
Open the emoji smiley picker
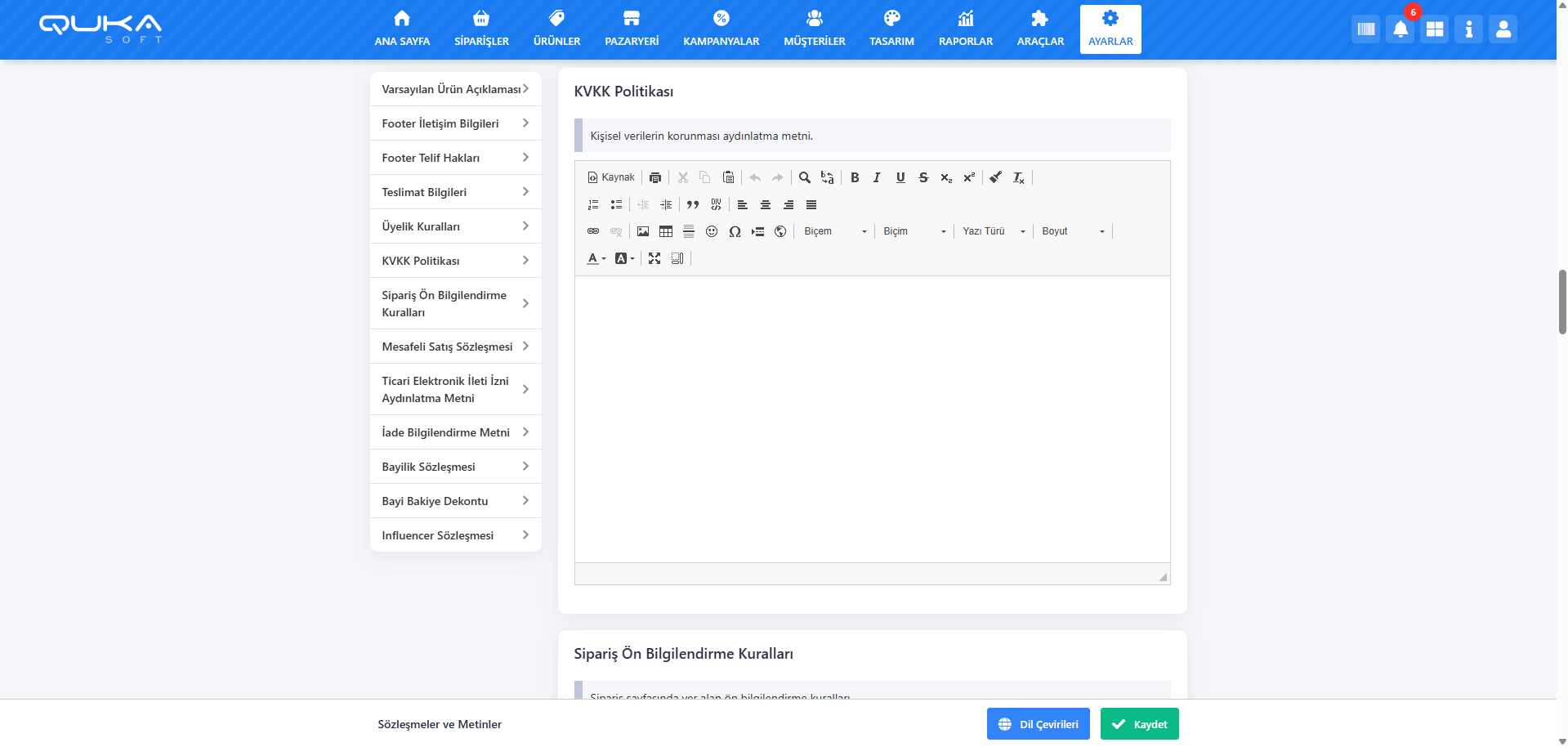712,231
